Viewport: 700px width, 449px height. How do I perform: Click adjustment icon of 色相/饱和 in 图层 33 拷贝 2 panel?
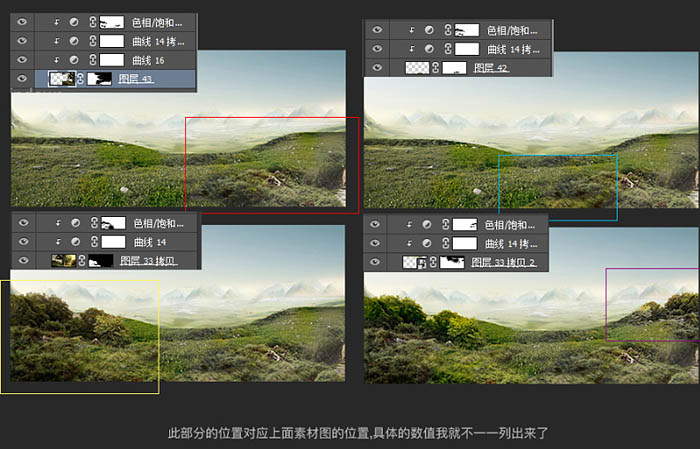[427, 224]
